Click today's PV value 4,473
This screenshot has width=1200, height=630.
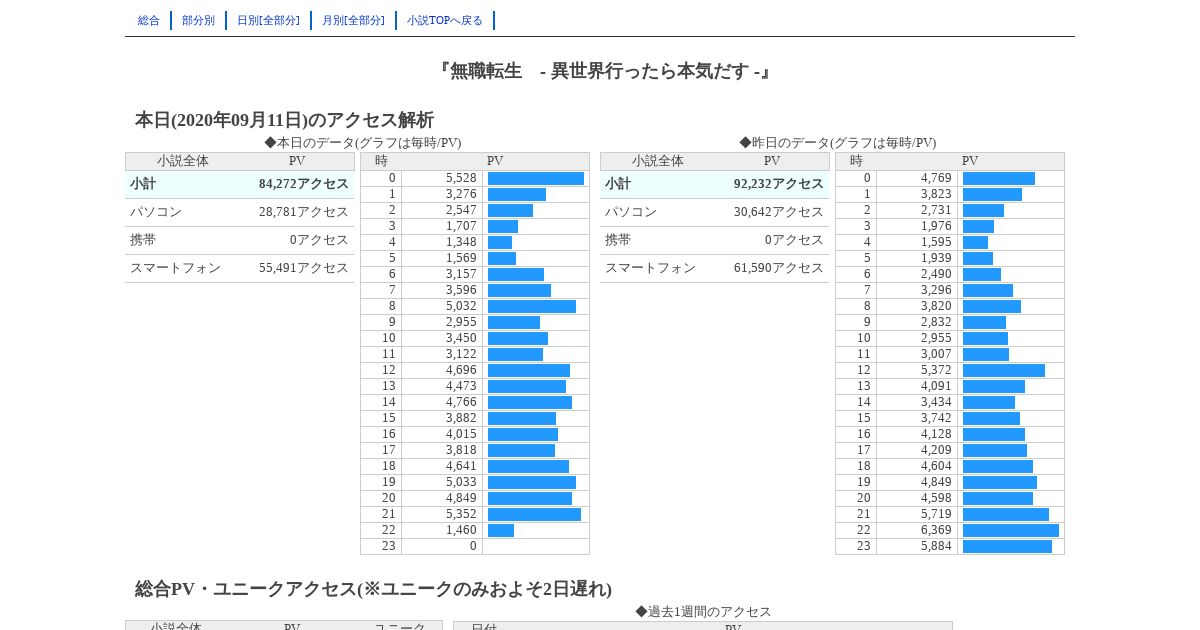click(461, 387)
